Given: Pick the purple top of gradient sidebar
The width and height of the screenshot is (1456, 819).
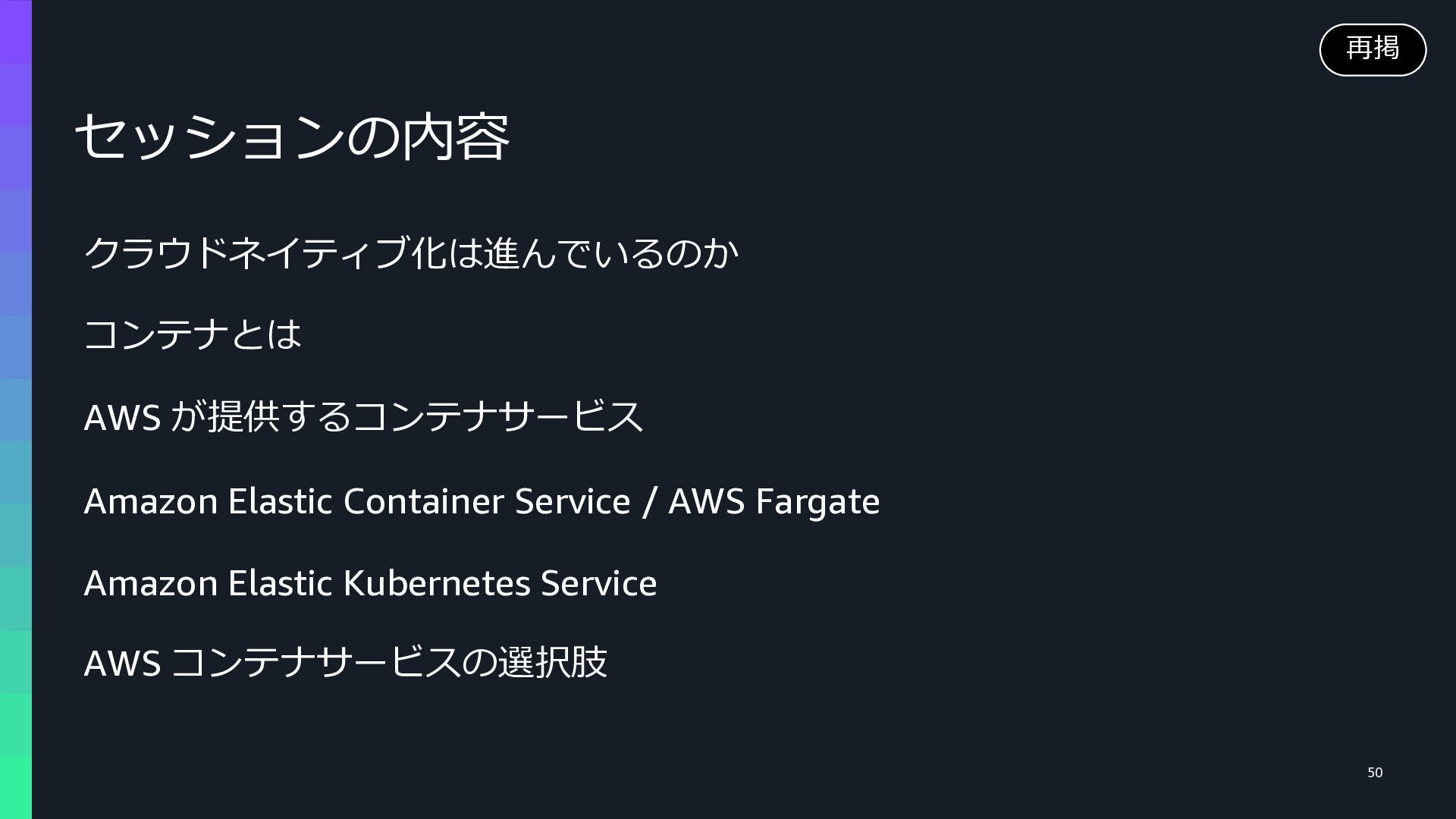Looking at the screenshot, I should click(x=16, y=30).
